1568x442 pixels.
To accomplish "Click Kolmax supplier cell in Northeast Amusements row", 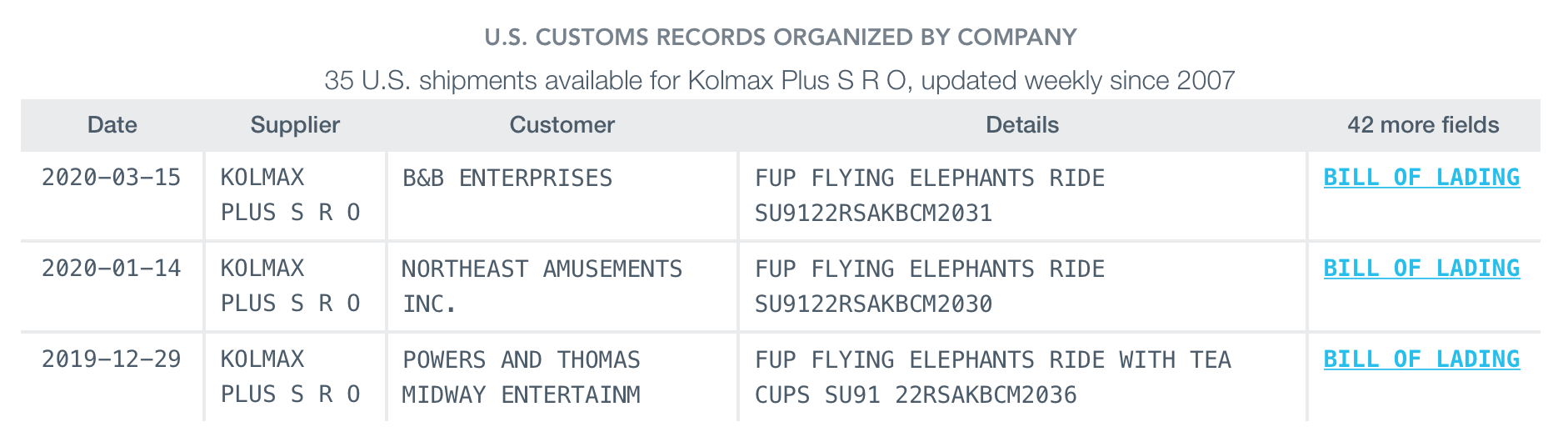I will [290, 286].
